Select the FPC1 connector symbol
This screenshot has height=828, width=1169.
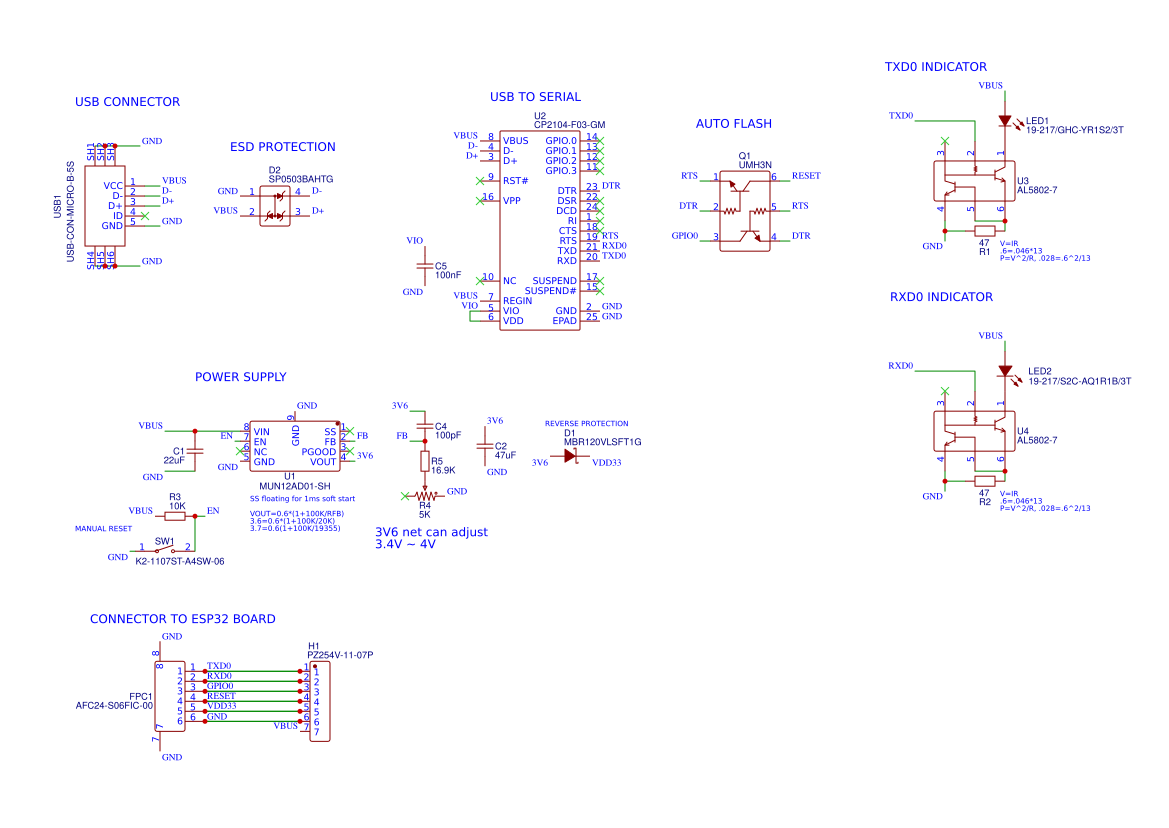(x=170, y=696)
